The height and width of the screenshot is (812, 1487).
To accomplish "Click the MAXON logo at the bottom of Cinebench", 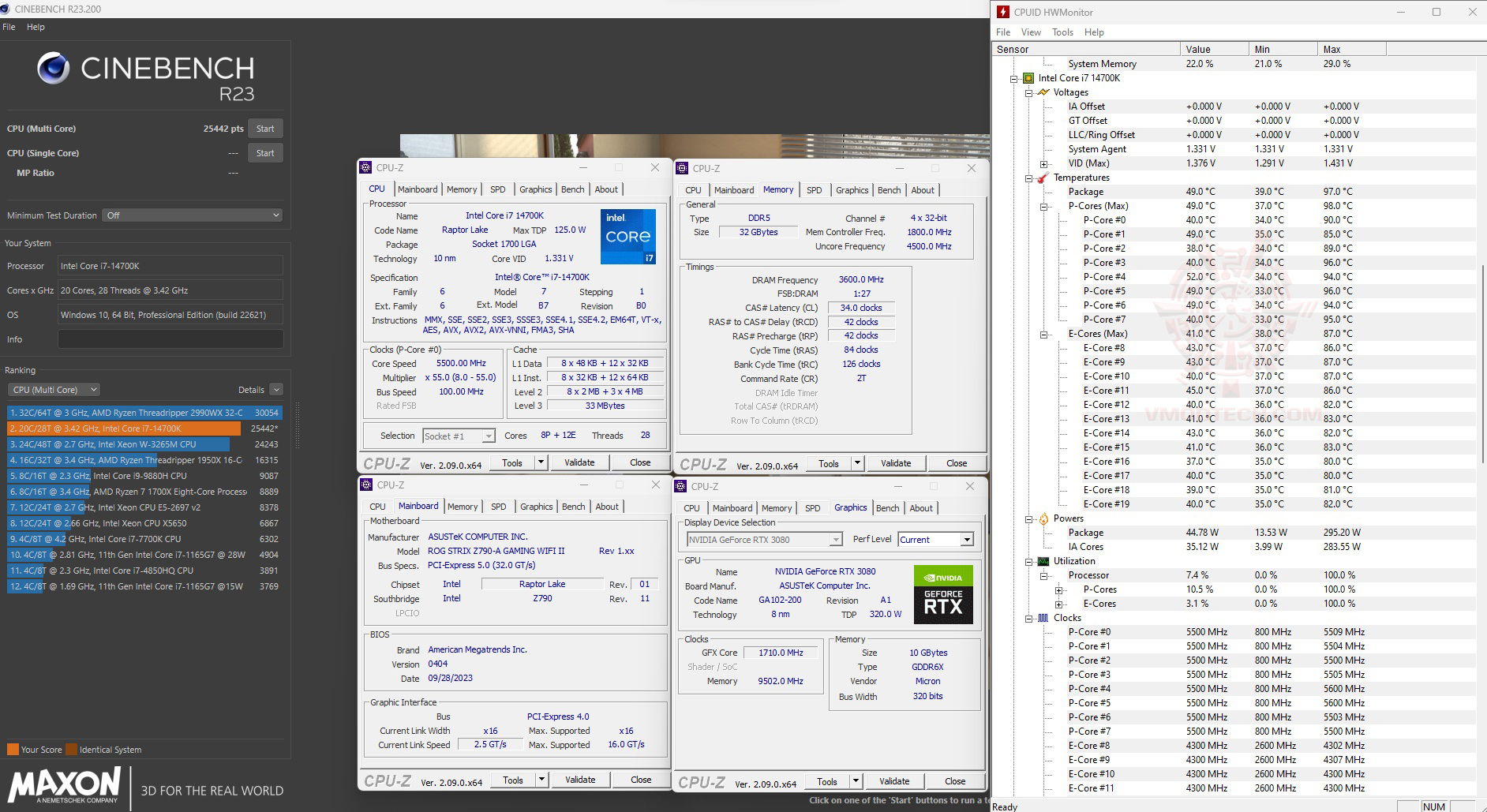I will [65, 787].
